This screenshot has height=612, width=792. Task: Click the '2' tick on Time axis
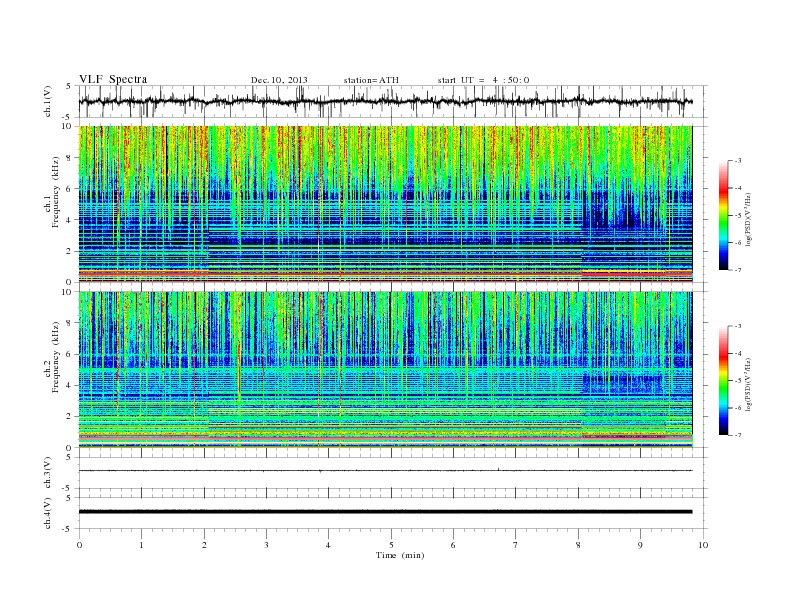click(204, 545)
